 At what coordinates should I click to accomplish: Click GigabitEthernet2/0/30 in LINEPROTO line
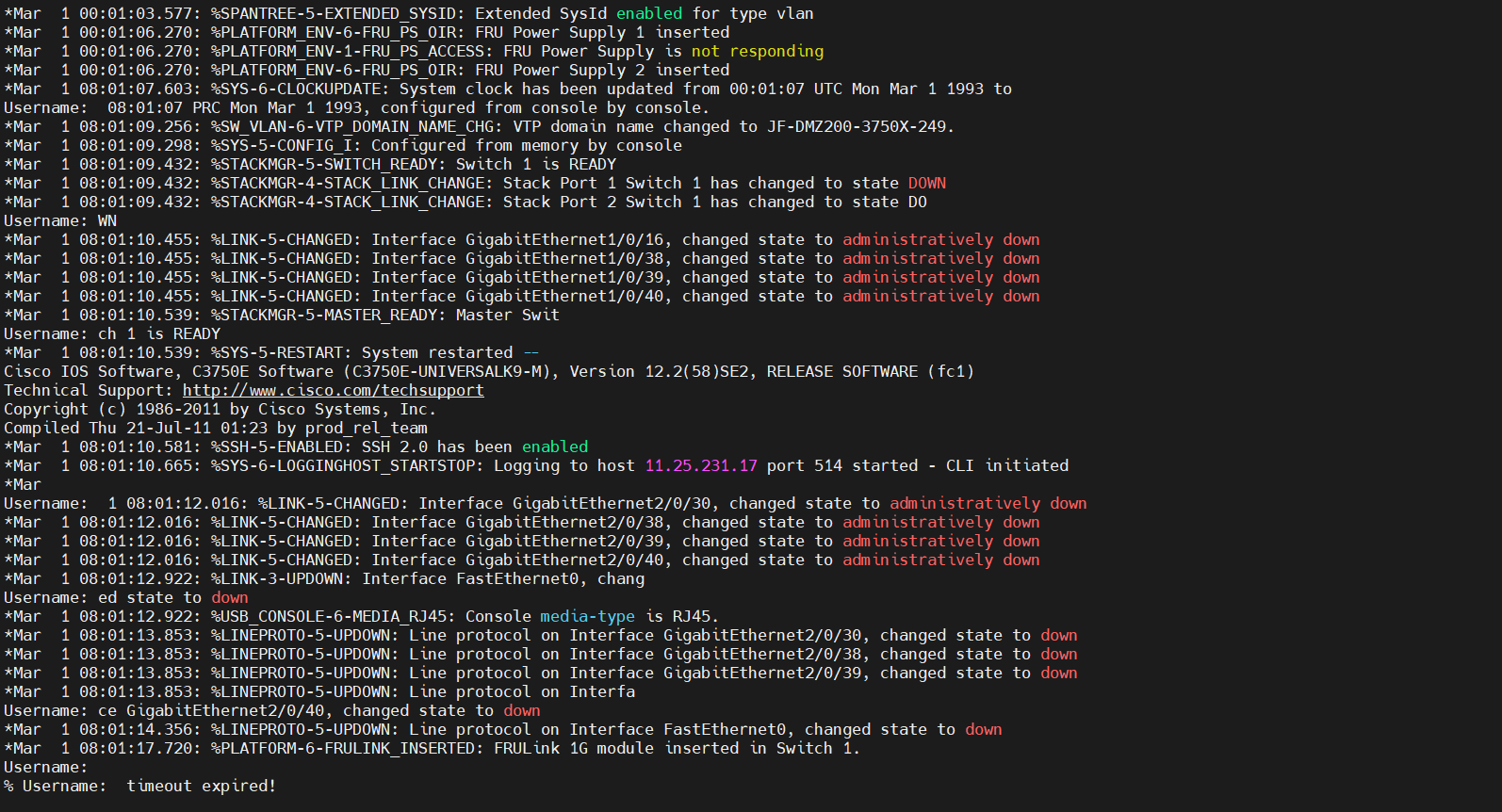[x=761, y=635]
